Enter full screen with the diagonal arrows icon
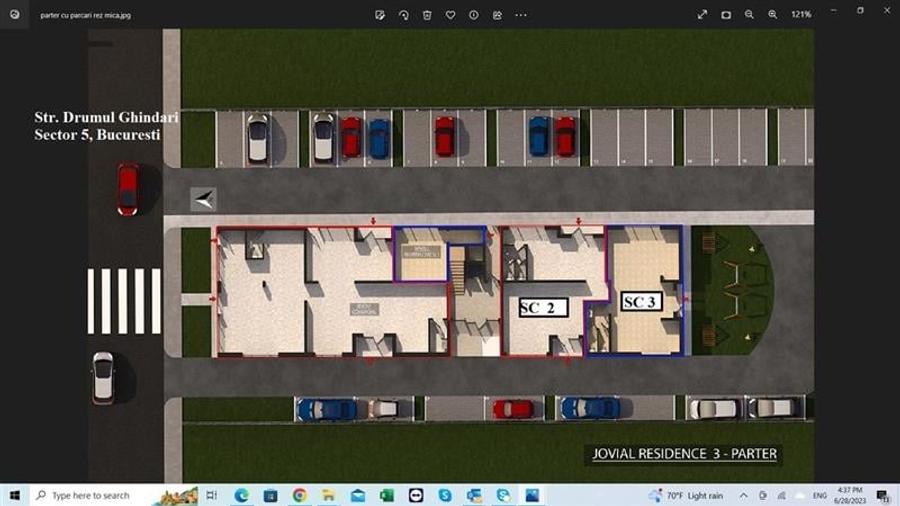900x506 pixels. (703, 15)
